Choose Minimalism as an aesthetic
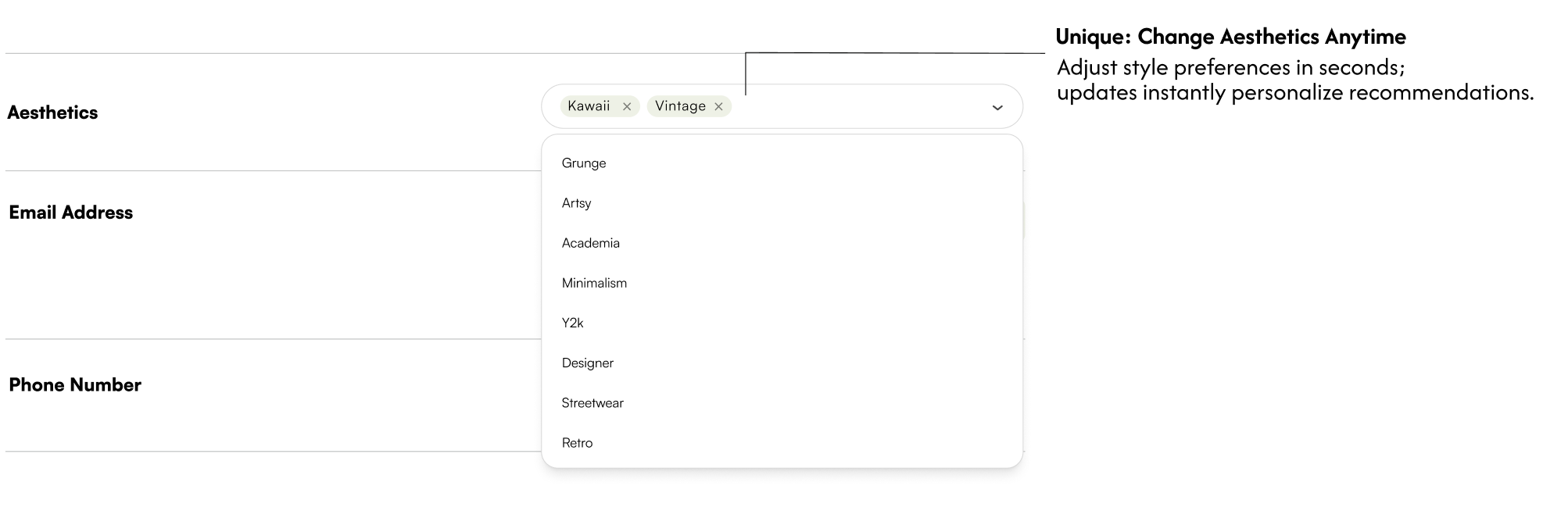This screenshot has width=1568, height=511. (594, 283)
